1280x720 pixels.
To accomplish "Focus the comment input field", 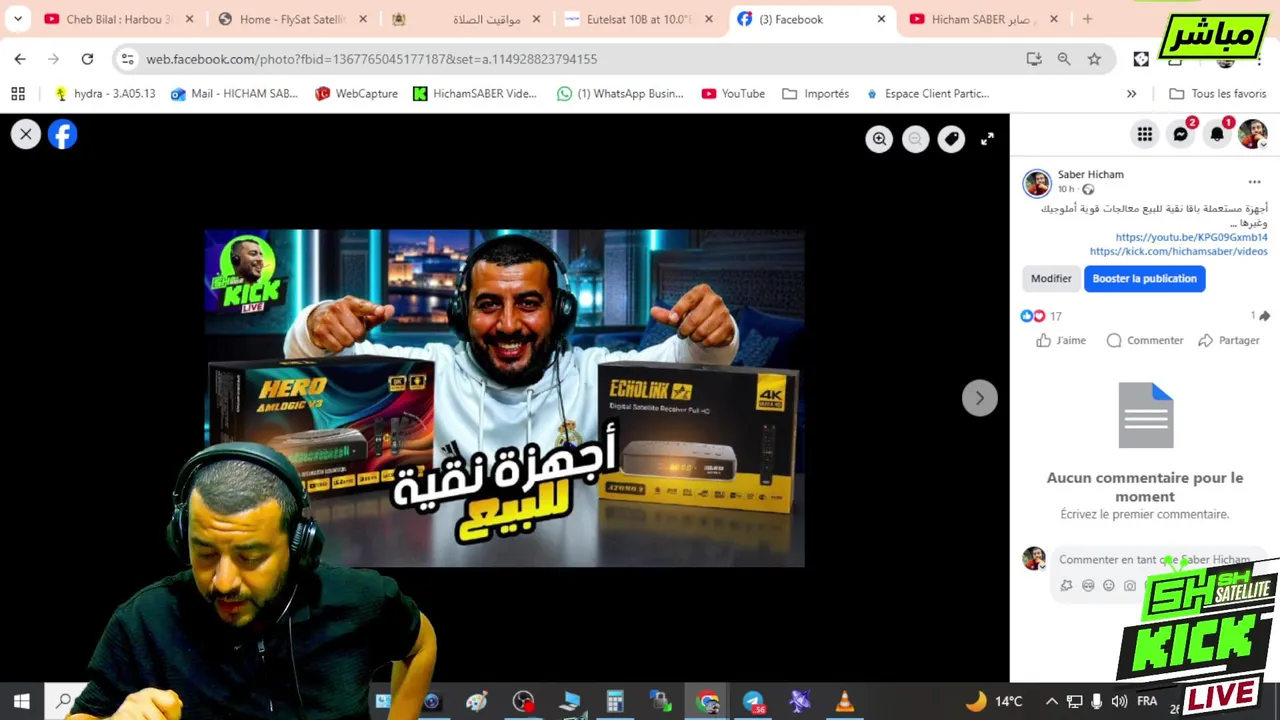I will coord(1155,560).
